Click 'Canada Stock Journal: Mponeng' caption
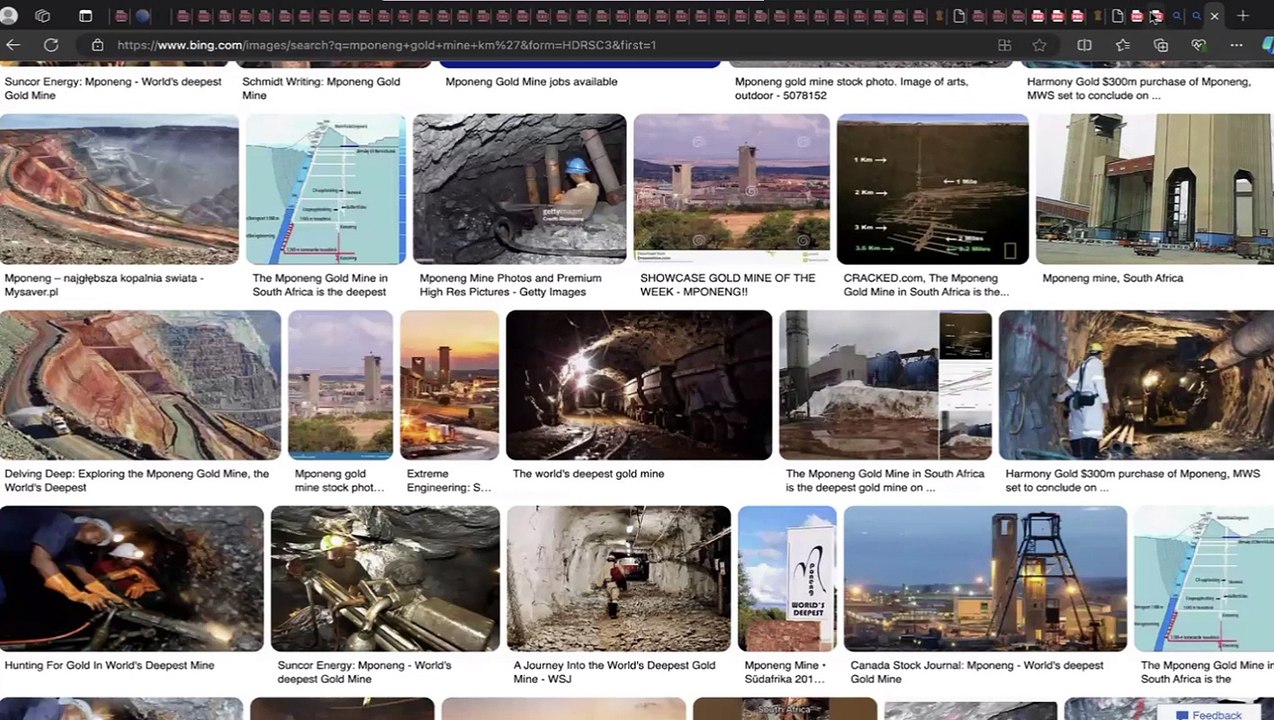 tap(977, 672)
